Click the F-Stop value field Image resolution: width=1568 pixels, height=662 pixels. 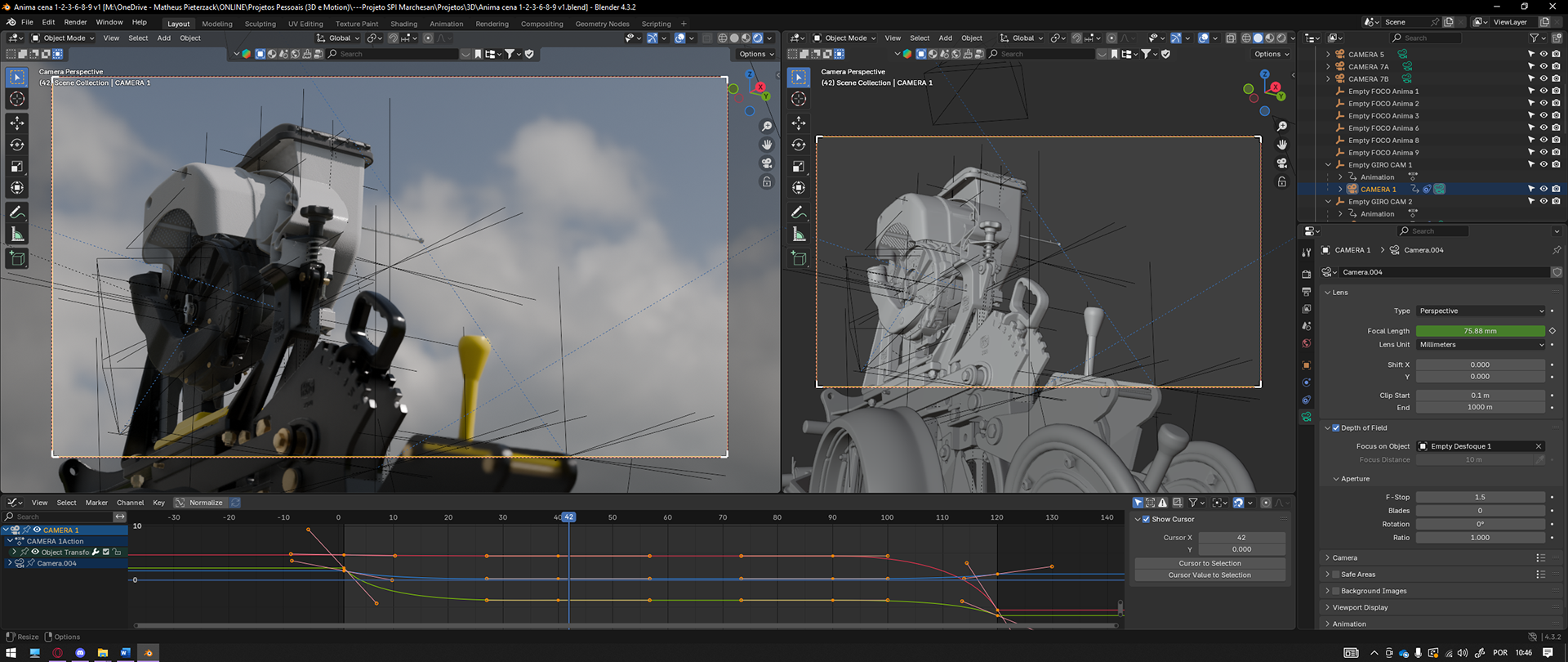(1480, 497)
